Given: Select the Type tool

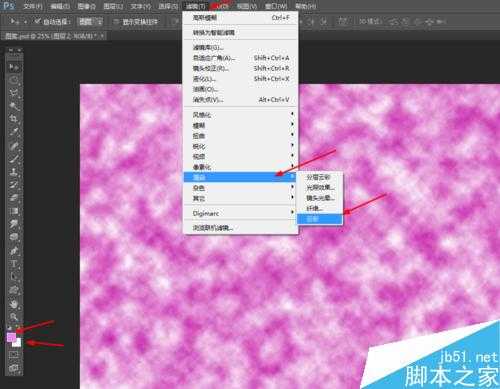Looking at the screenshot, I should point(14,264).
